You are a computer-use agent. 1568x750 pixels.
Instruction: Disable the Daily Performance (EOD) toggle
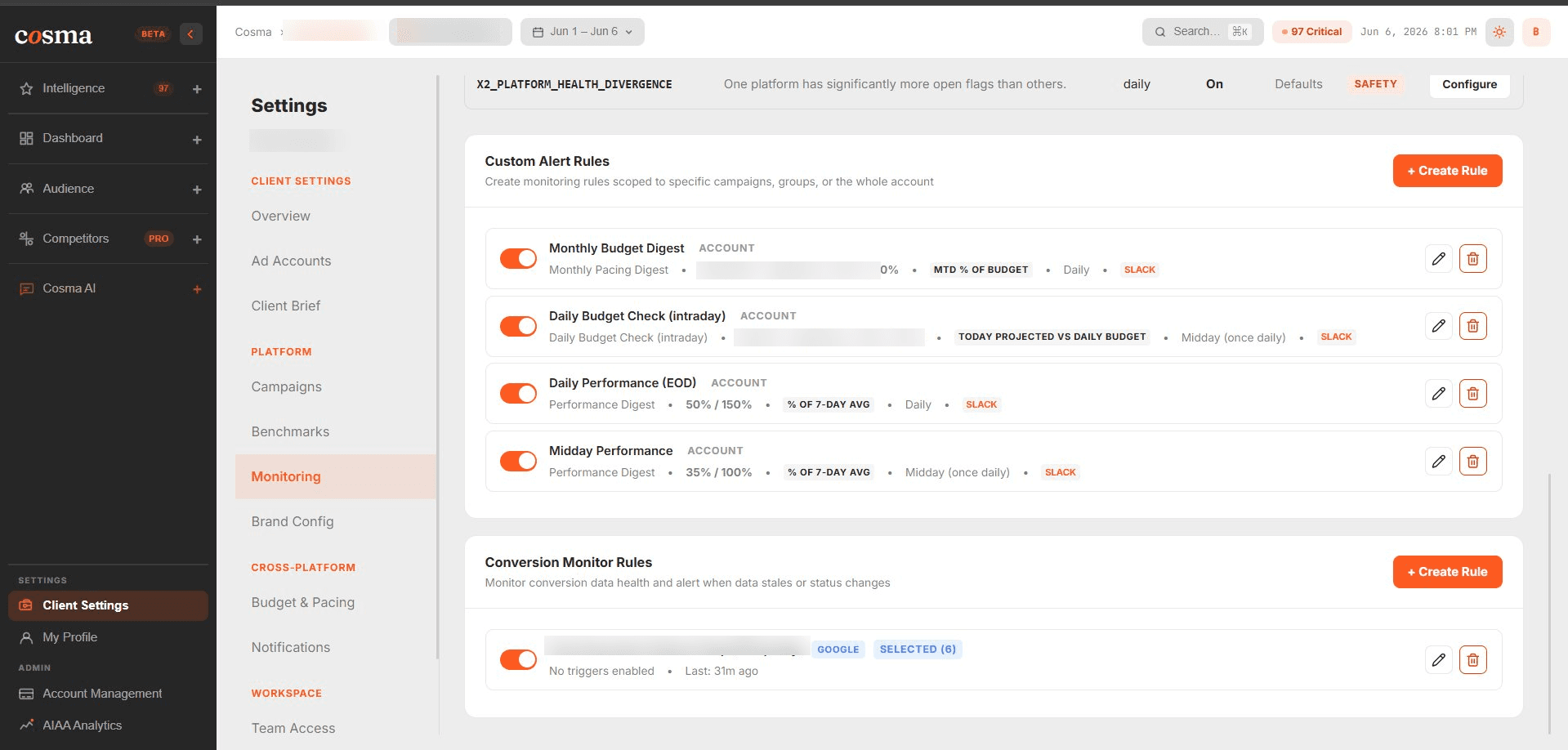[518, 394]
